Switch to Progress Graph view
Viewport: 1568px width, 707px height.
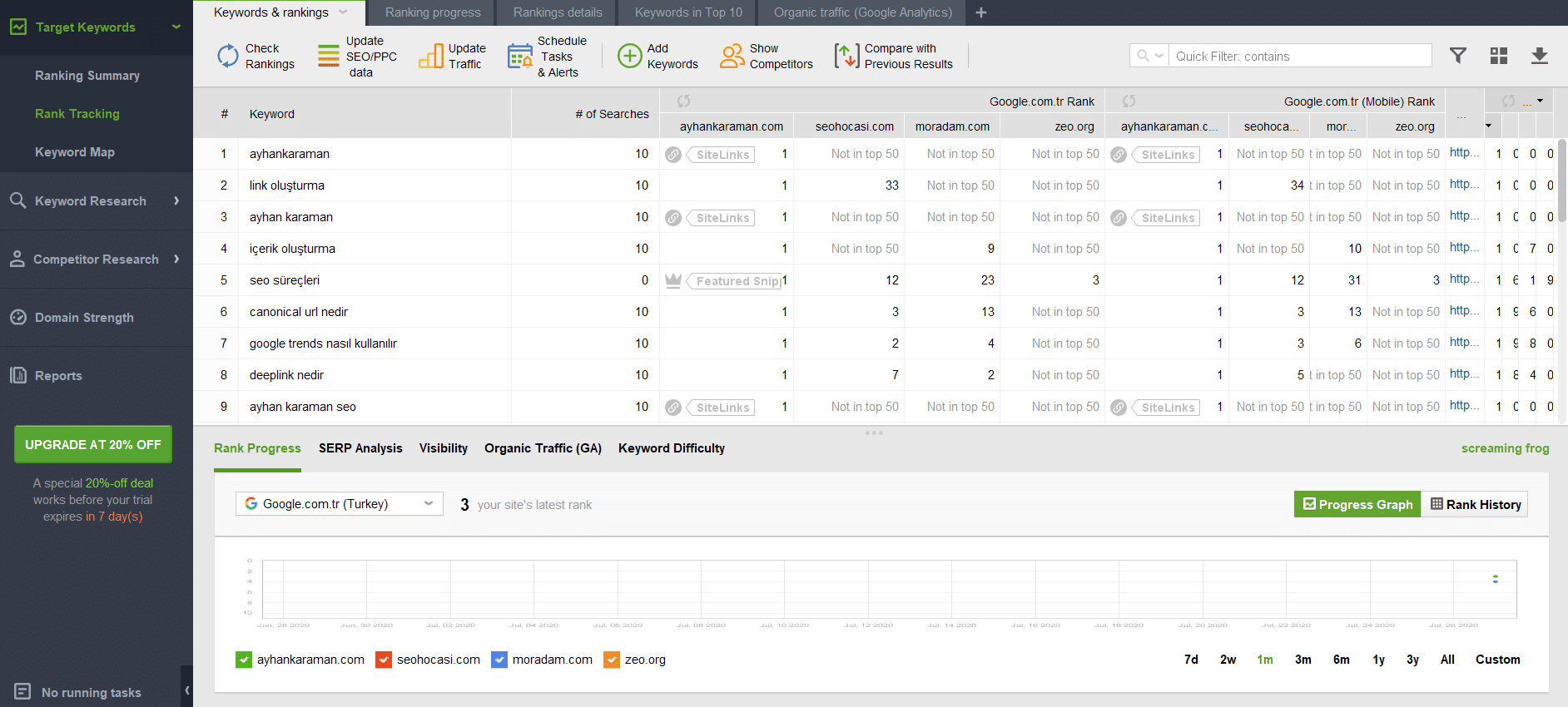click(1357, 504)
